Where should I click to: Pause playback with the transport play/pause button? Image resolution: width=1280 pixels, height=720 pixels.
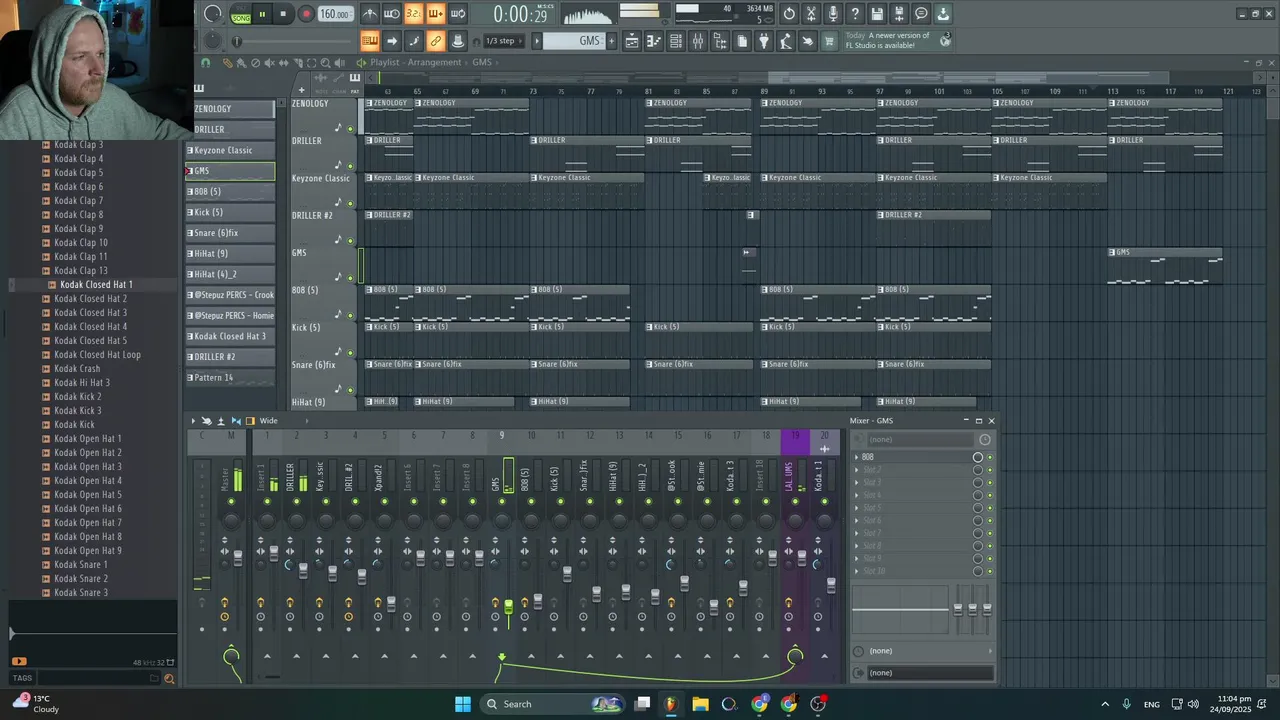coord(262,14)
